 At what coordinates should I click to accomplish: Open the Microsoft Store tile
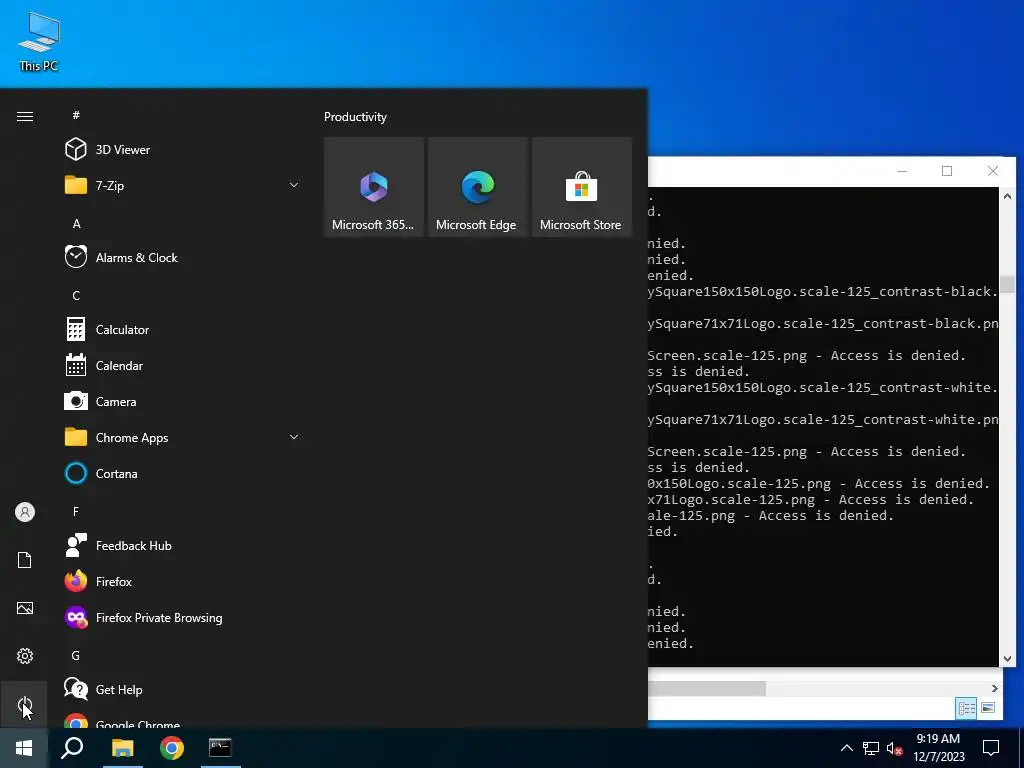[581, 187]
